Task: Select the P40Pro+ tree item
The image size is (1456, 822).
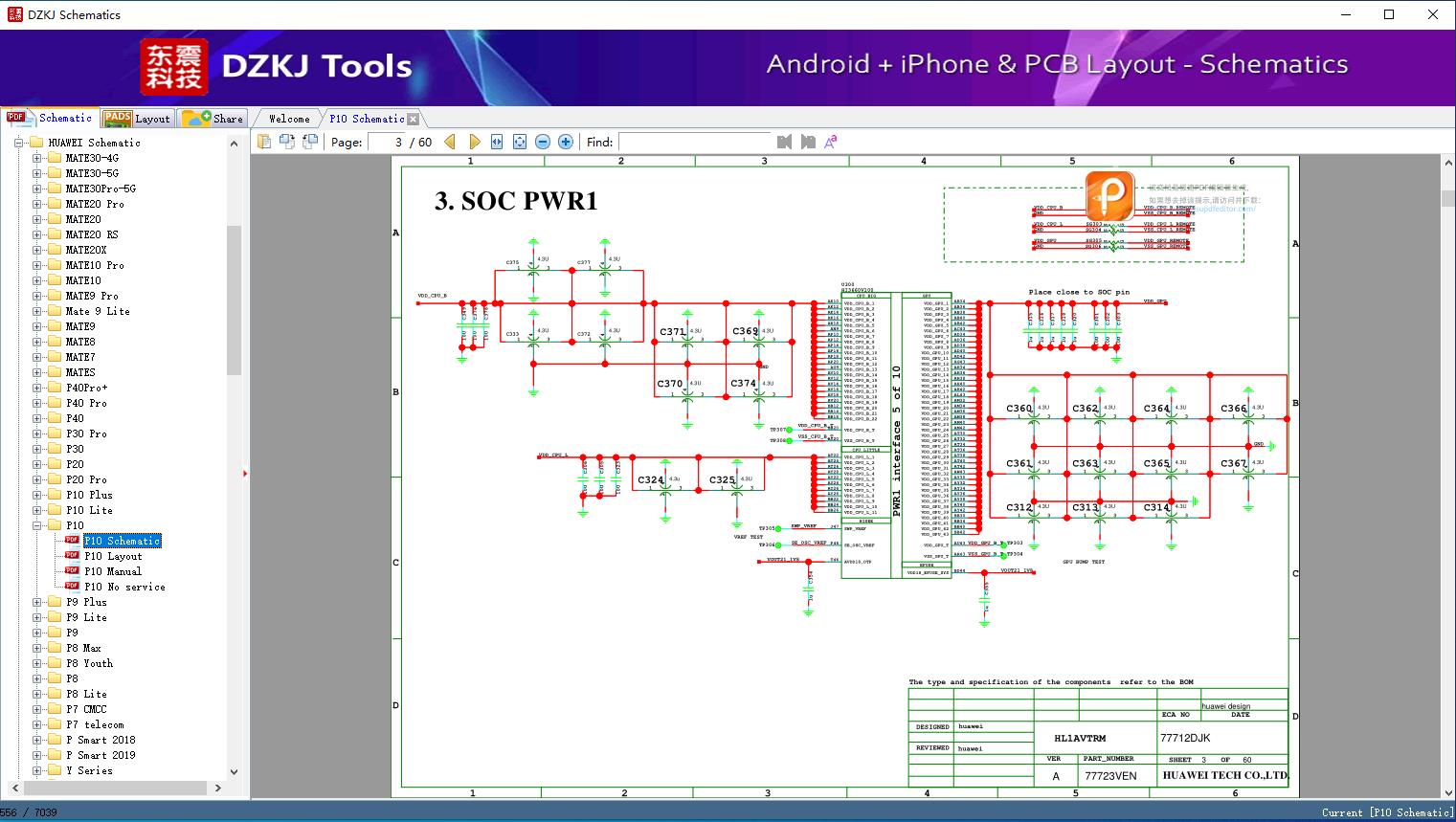Action: [86, 388]
